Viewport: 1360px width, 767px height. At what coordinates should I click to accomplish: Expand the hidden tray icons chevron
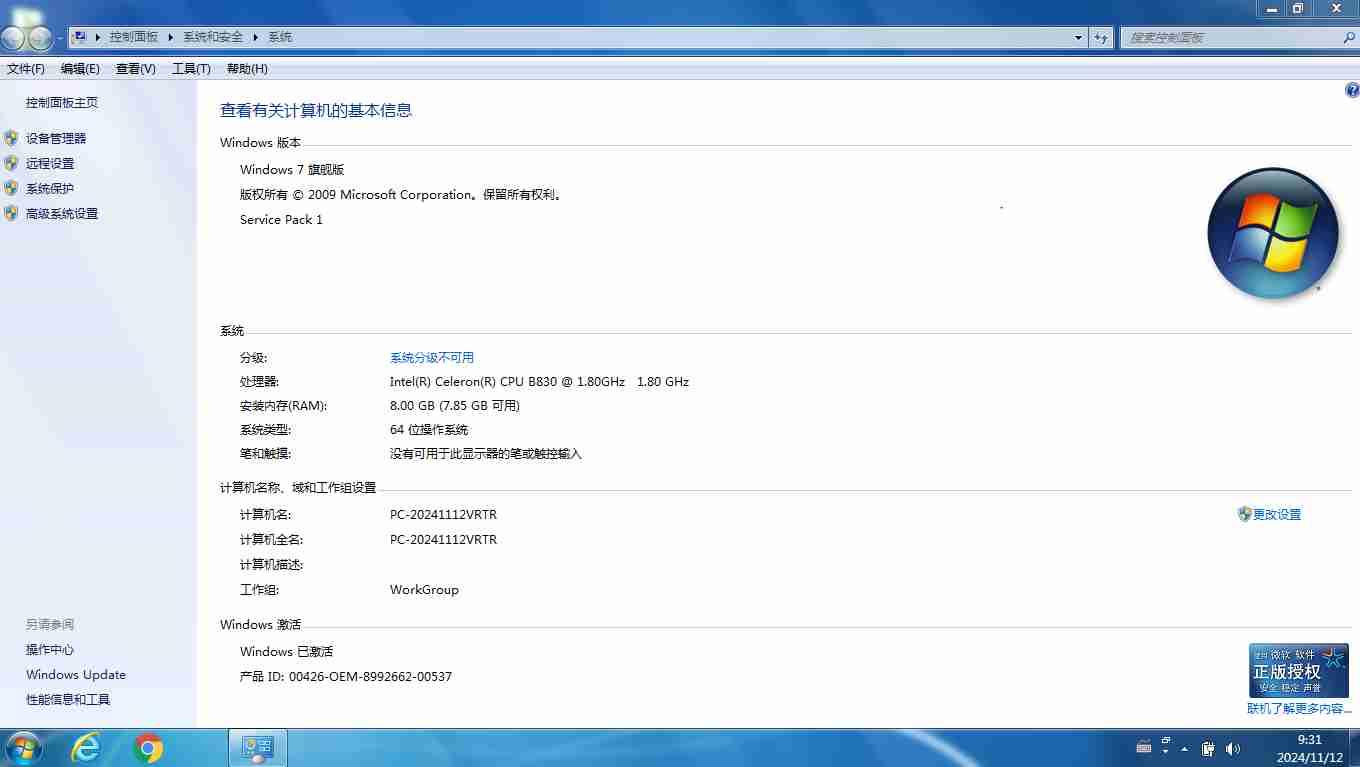(1185, 747)
